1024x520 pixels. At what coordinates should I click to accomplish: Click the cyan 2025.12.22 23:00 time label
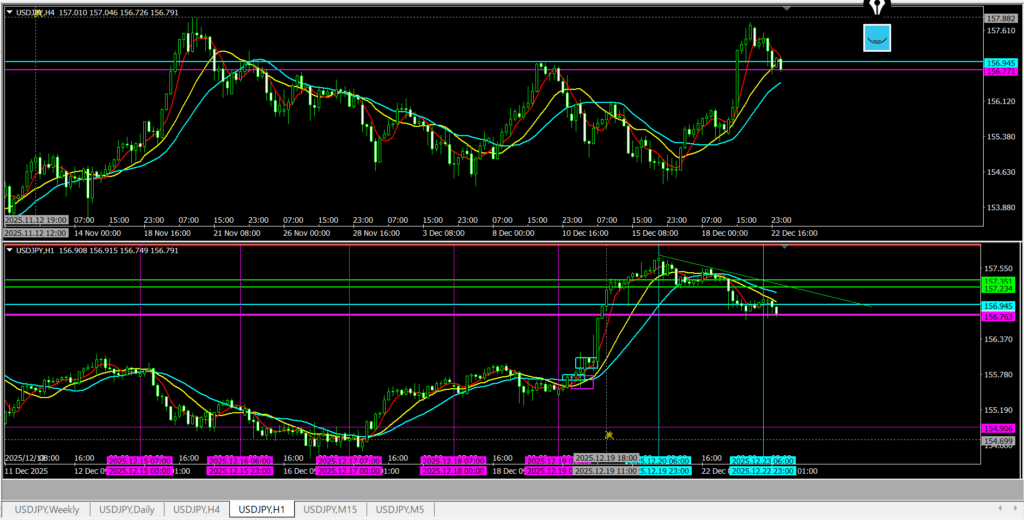[762, 470]
